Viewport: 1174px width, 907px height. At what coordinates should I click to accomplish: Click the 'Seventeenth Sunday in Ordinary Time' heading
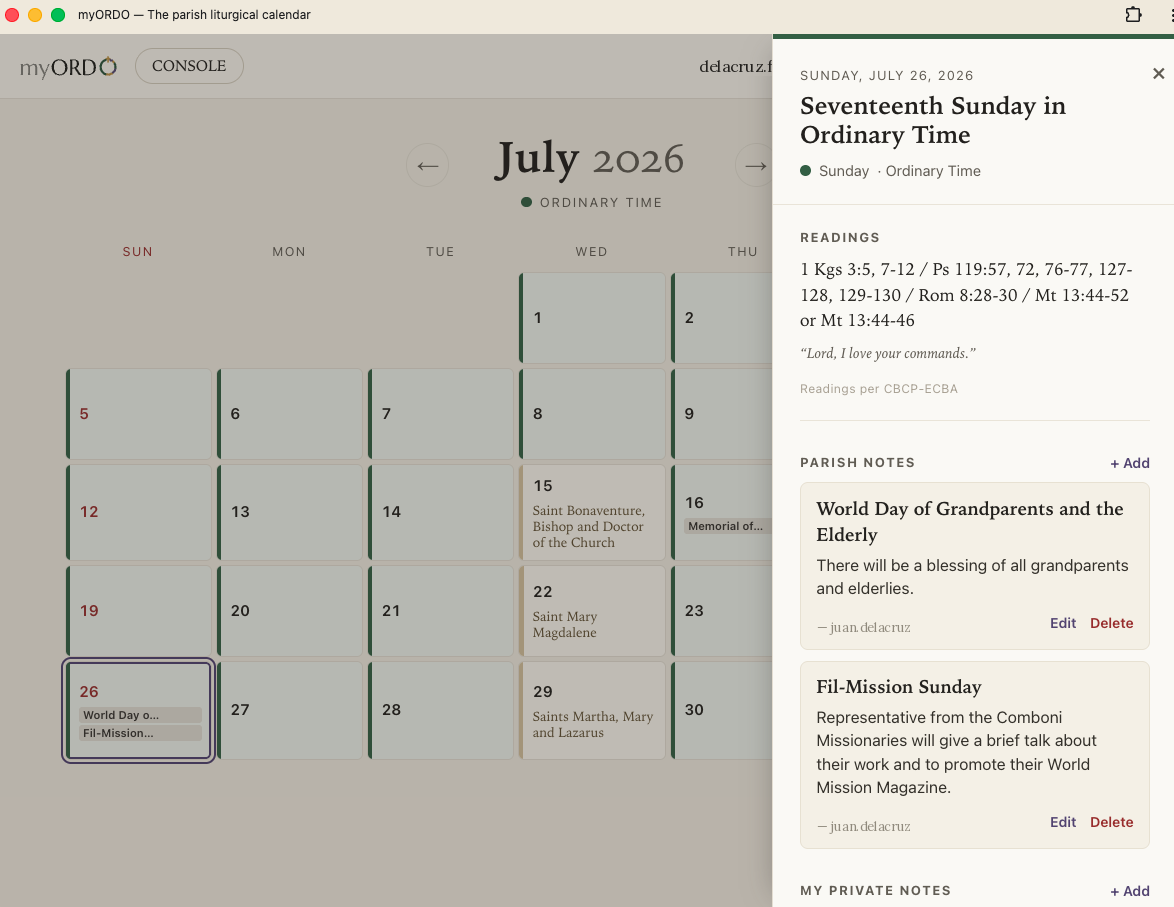933,120
